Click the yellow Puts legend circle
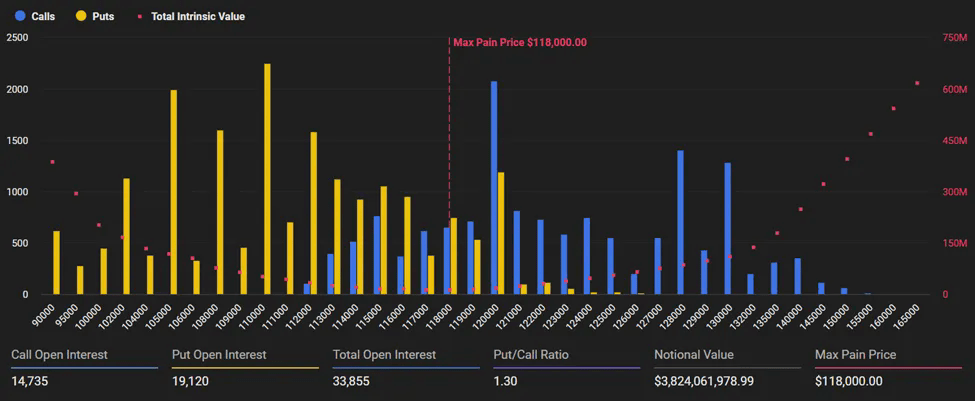The height and width of the screenshot is (401, 975). (x=81, y=16)
